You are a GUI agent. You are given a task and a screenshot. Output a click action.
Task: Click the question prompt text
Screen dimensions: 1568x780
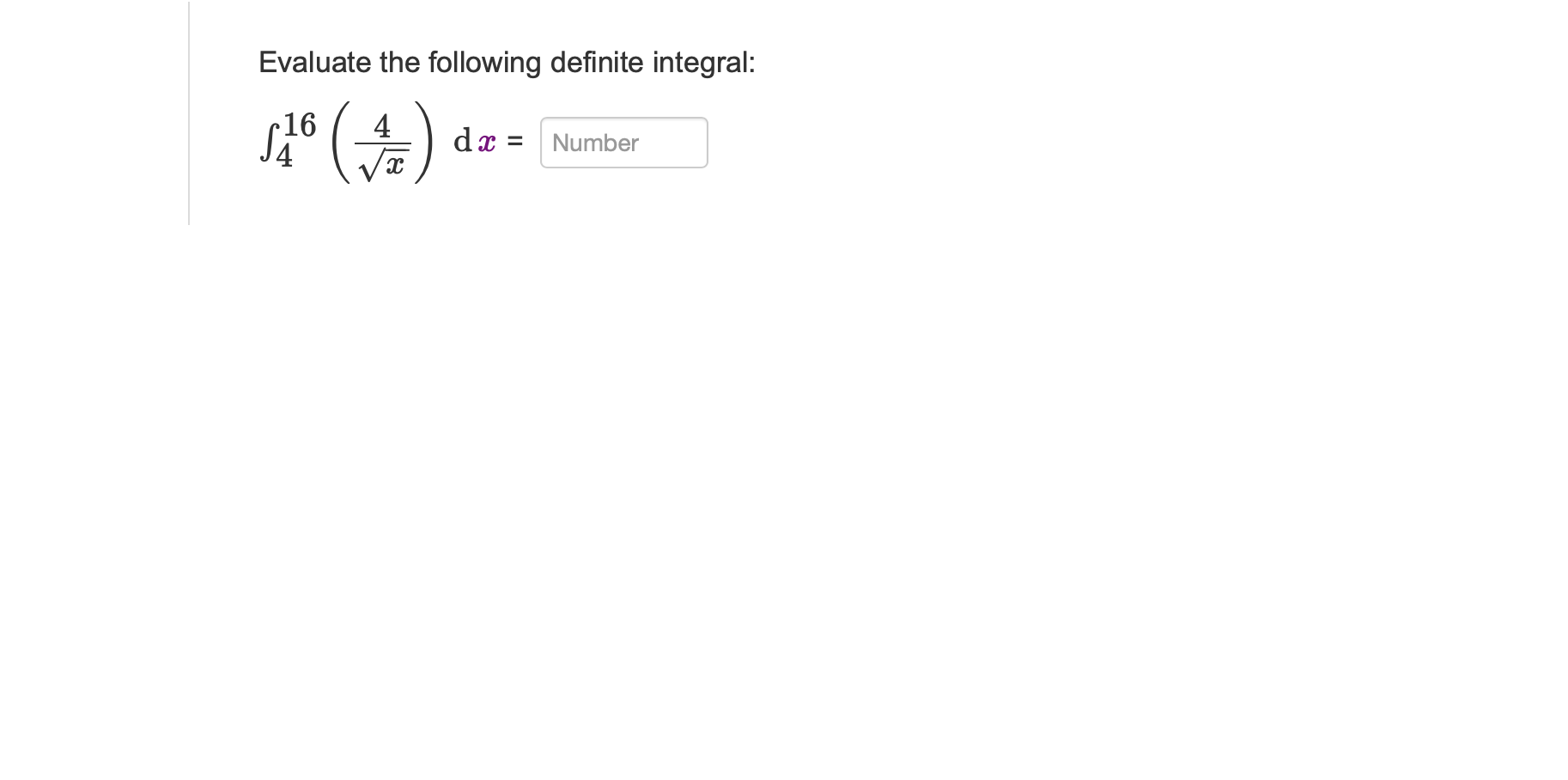[x=507, y=61]
